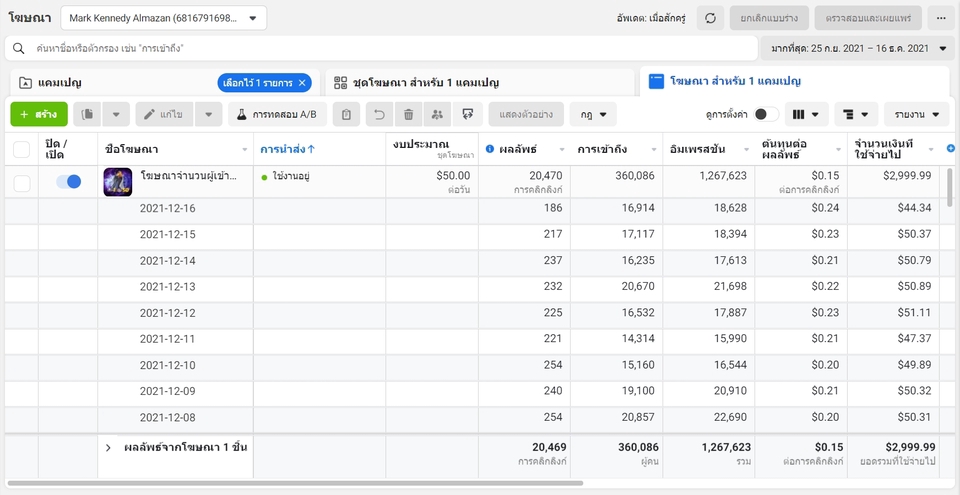
Task: Click the 20,670 reach value
Action: pos(637,287)
